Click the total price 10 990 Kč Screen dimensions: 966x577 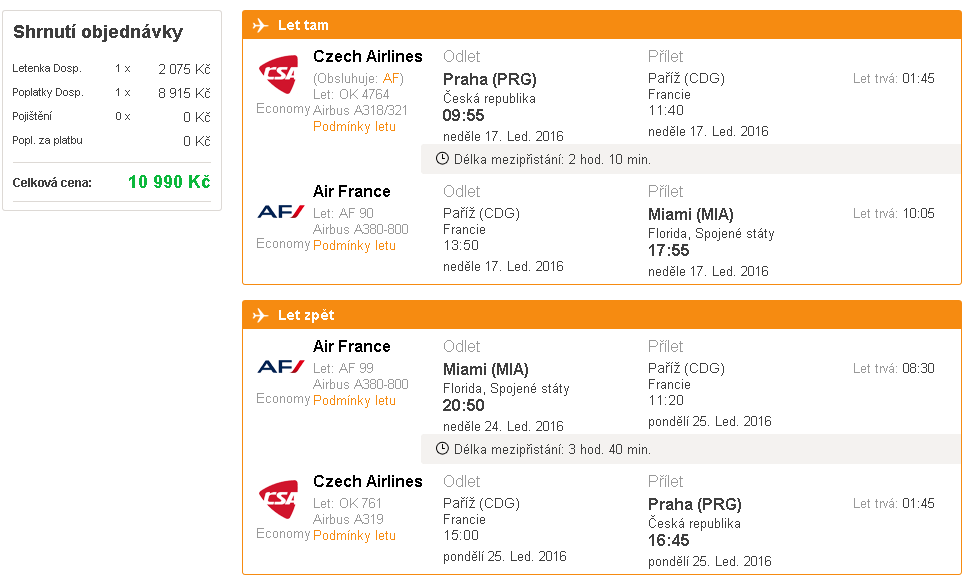click(x=169, y=182)
